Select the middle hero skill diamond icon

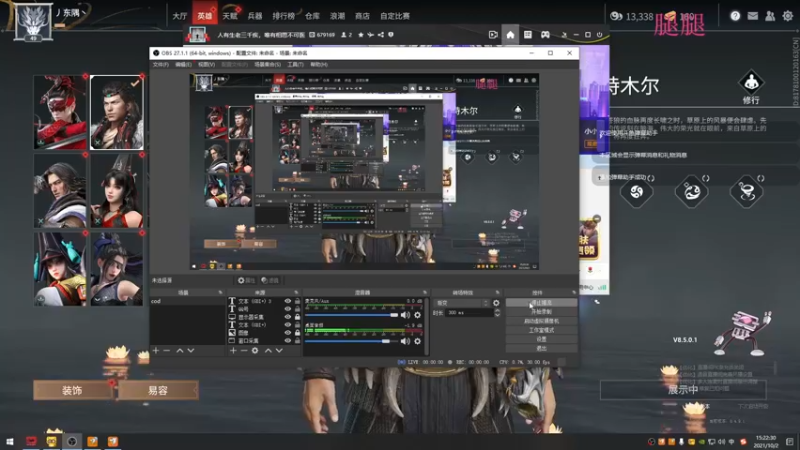click(x=691, y=192)
